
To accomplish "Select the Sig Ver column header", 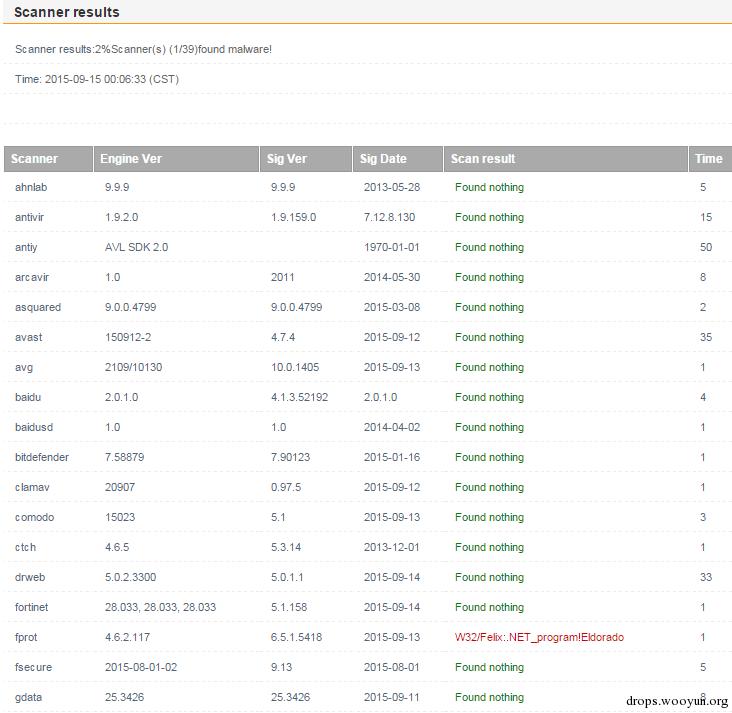I will [287, 158].
